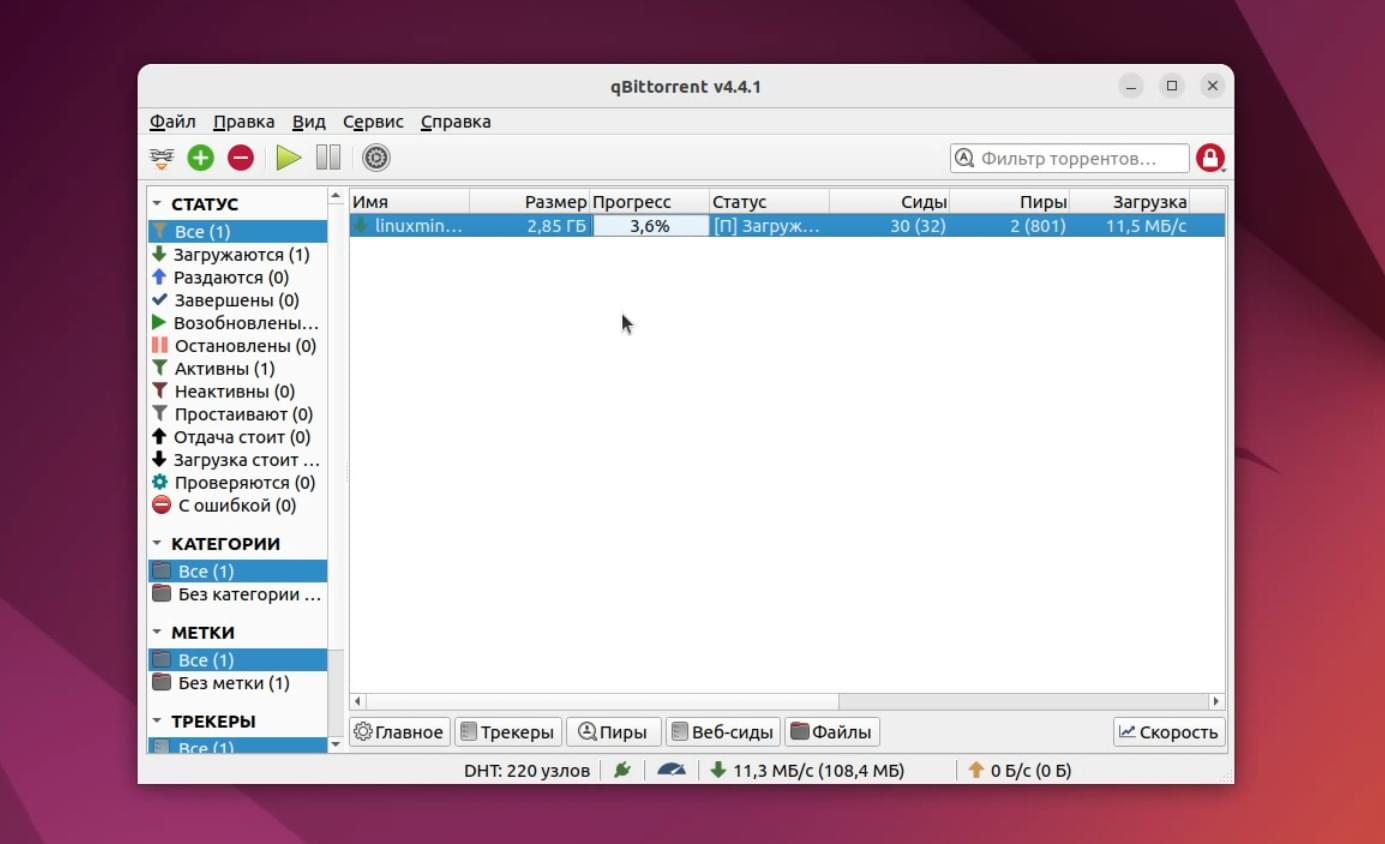Filter by Простаивают (0)
This screenshot has height=844, width=1385.
[x=238, y=414]
